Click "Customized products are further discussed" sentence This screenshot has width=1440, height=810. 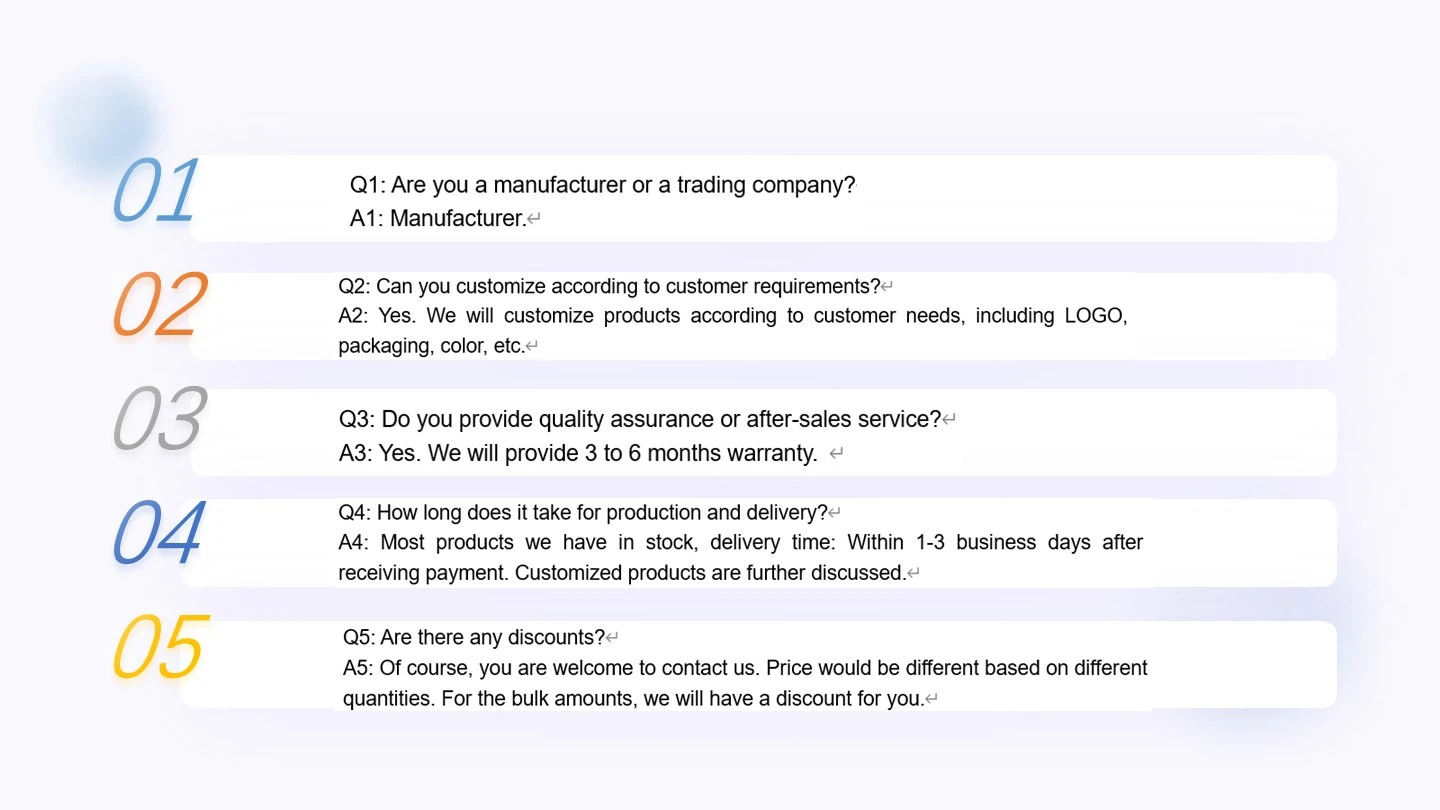click(x=710, y=573)
